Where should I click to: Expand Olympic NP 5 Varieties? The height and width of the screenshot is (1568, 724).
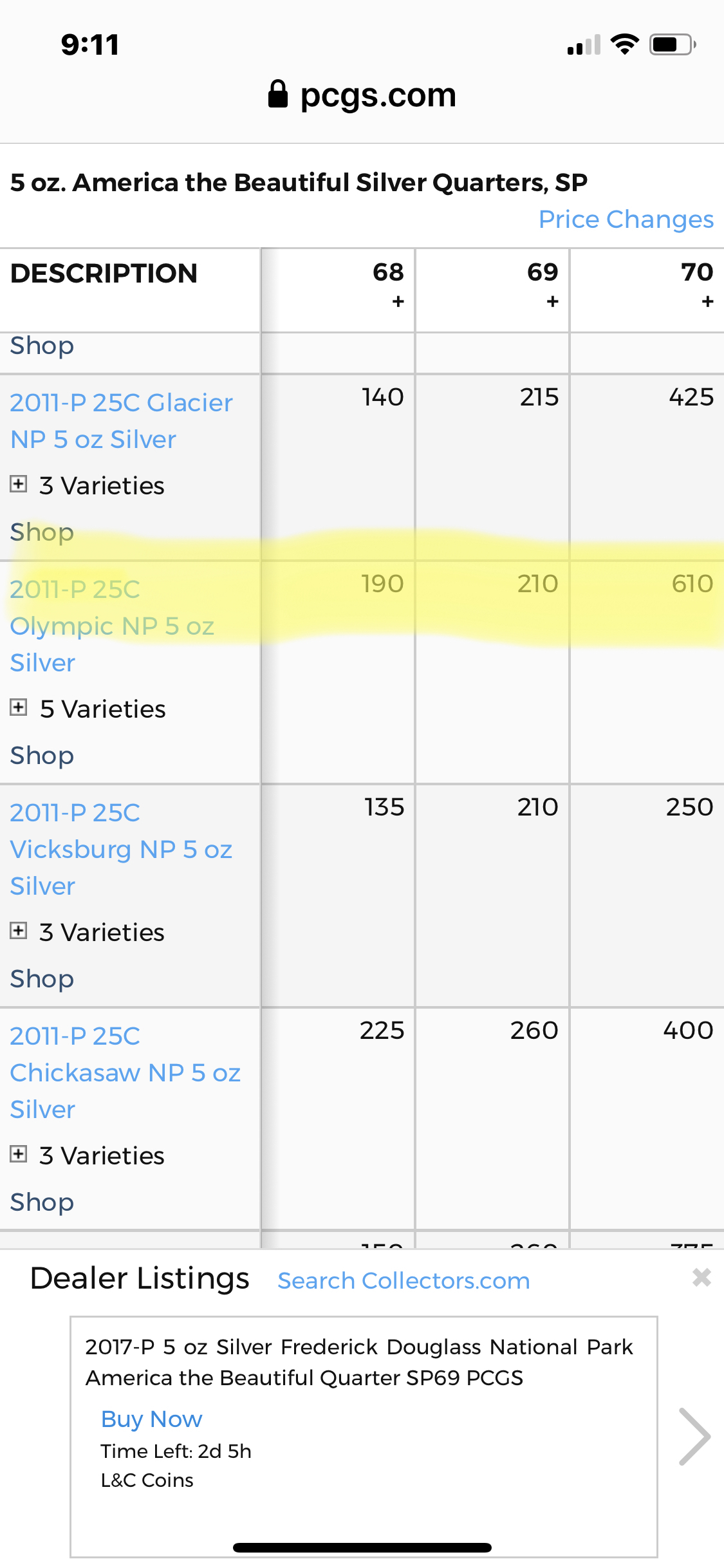tap(19, 707)
